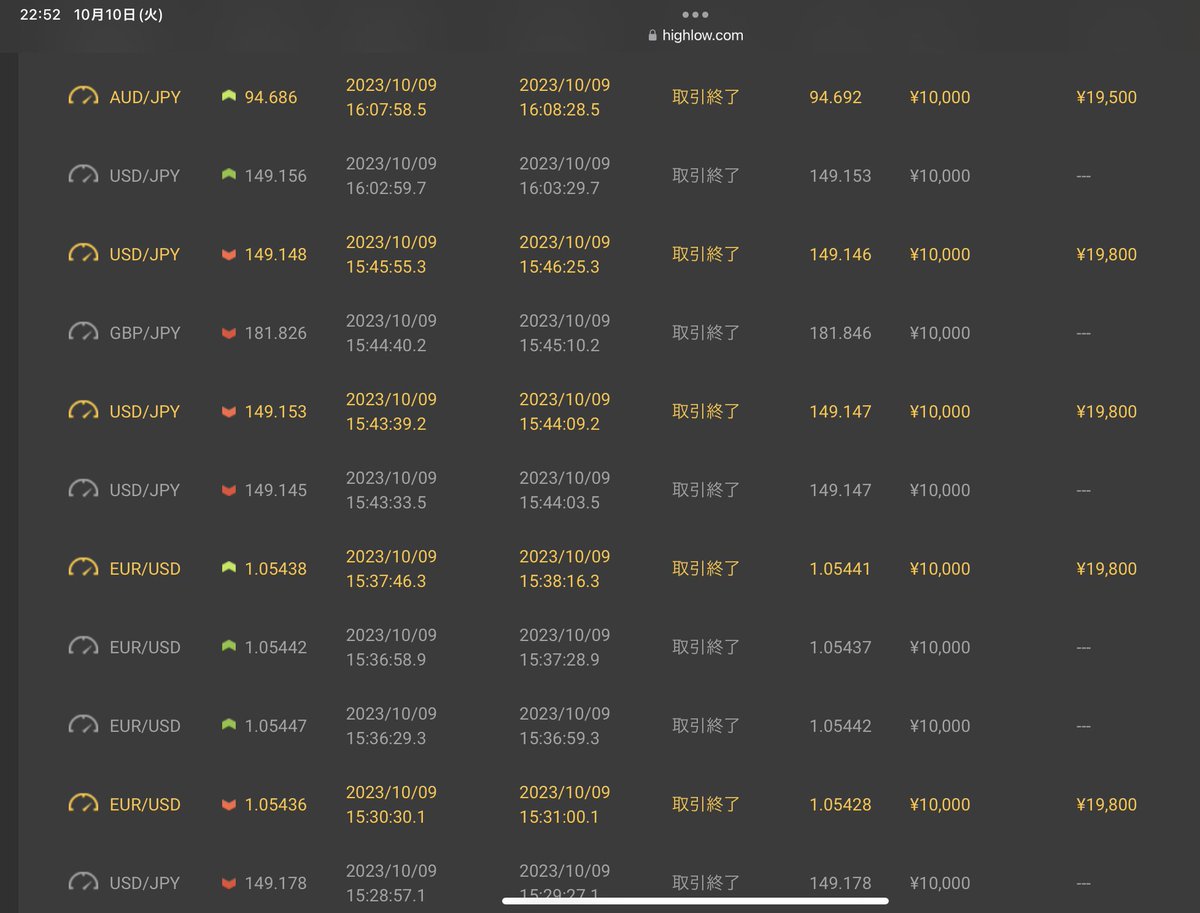This screenshot has width=1200, height=913.
Task: Click red down arrow beside 1.05436
Action: point(229,805)
